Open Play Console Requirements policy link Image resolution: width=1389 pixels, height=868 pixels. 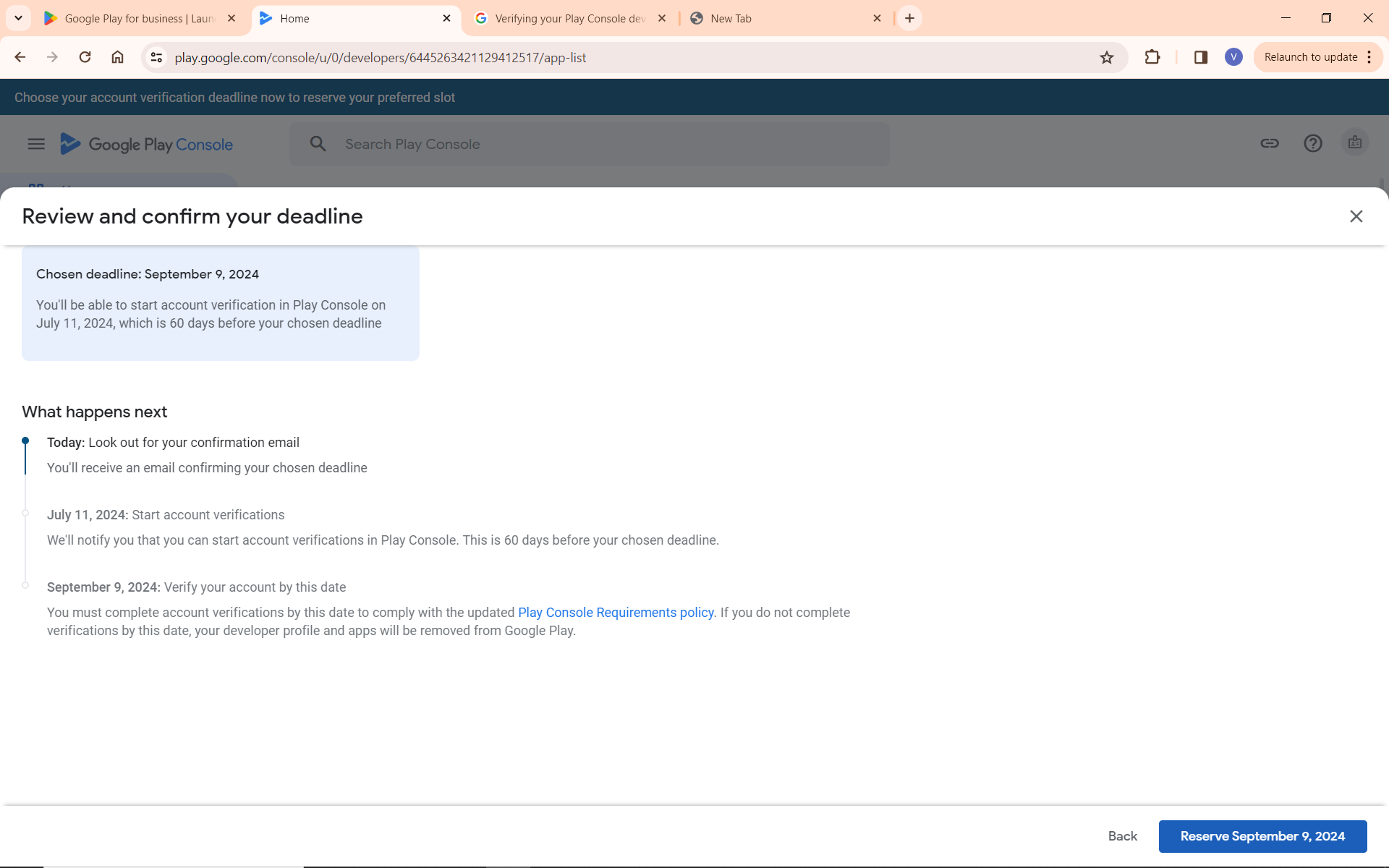tap(616, 613)
